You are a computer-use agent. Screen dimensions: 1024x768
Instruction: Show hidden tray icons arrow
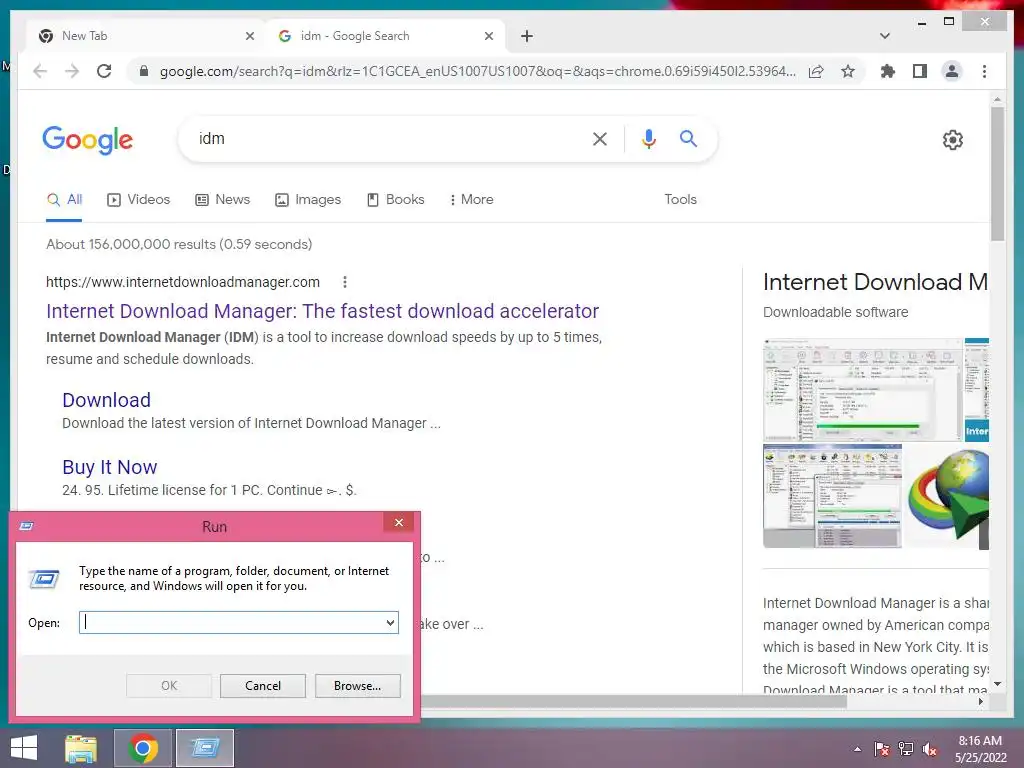coord(857,749)
